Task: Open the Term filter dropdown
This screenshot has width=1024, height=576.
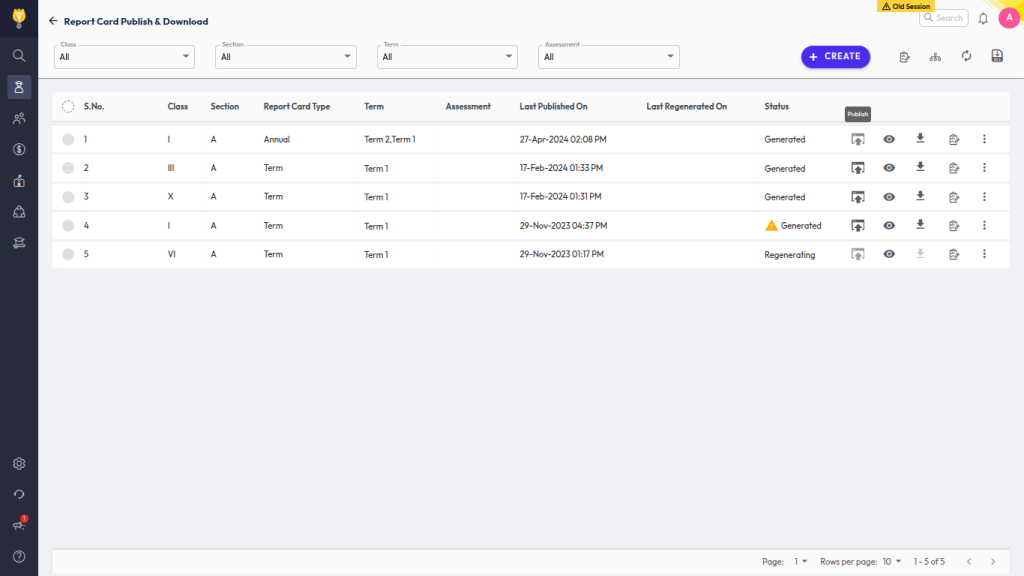Action: [x=448, y=57]
